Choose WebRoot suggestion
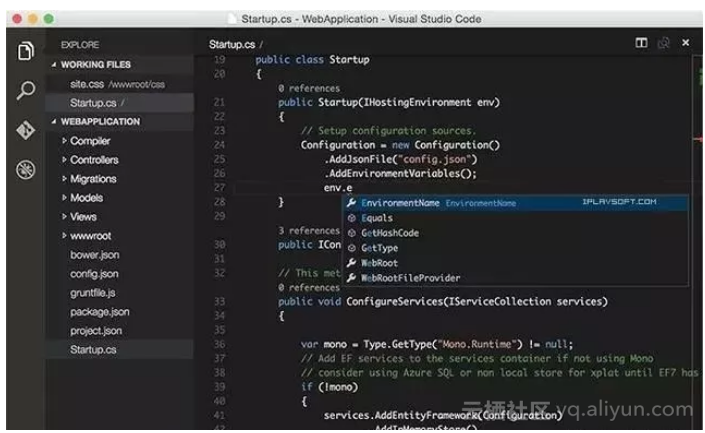Viewport: 705px width, 433px height. tap(516, 263)
